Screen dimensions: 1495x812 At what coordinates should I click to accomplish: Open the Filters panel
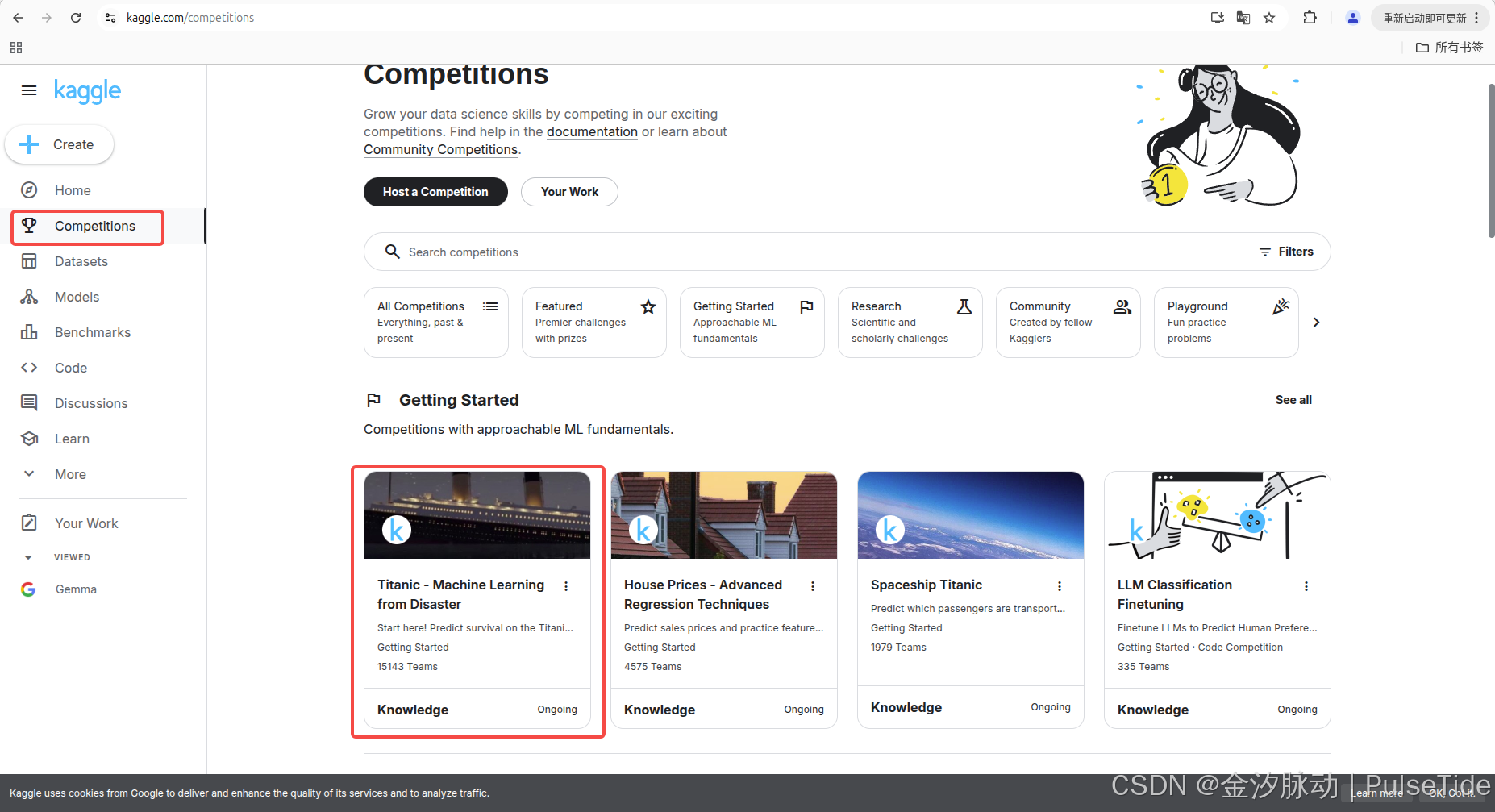1286,252
